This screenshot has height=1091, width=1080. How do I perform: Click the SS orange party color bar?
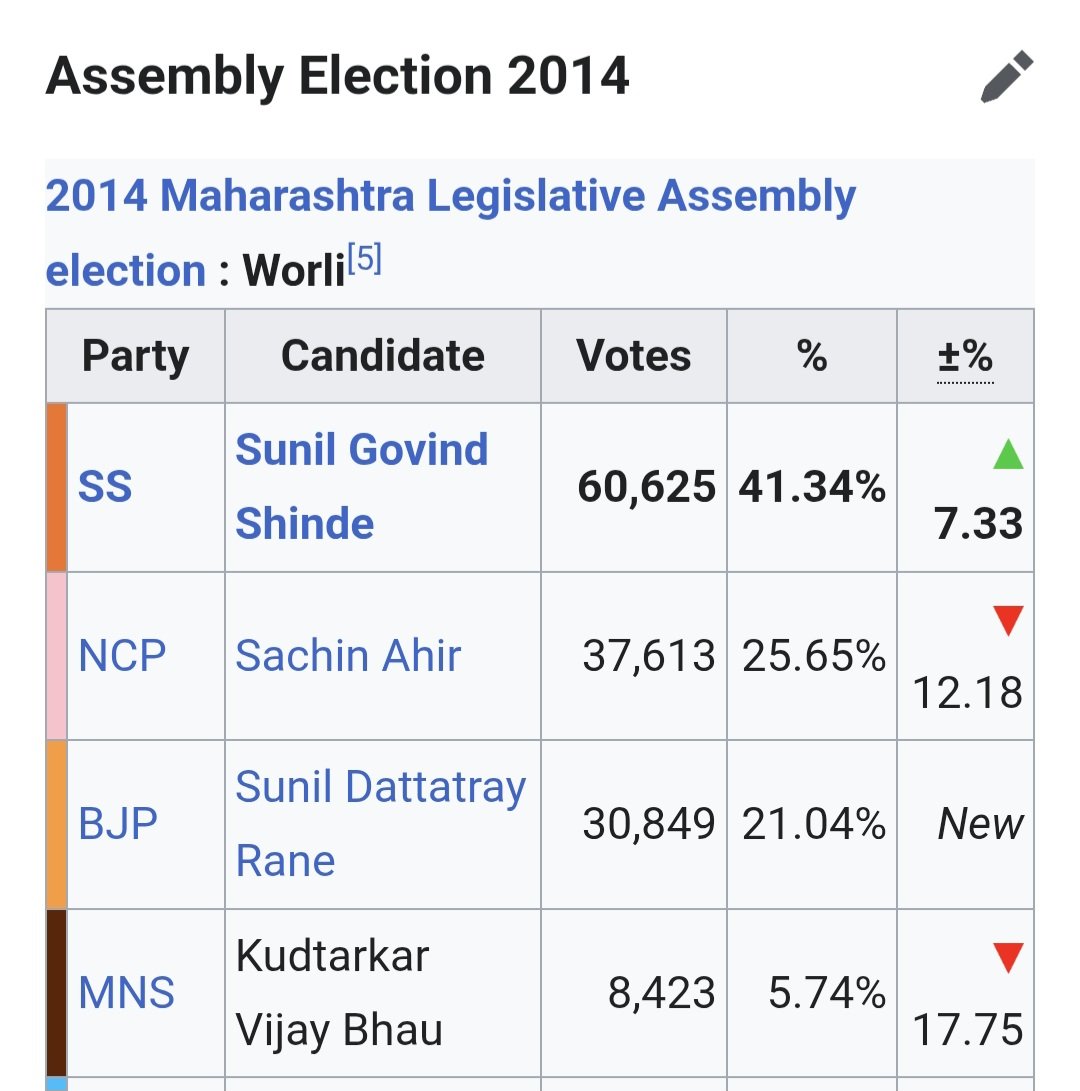coord(56,487)
